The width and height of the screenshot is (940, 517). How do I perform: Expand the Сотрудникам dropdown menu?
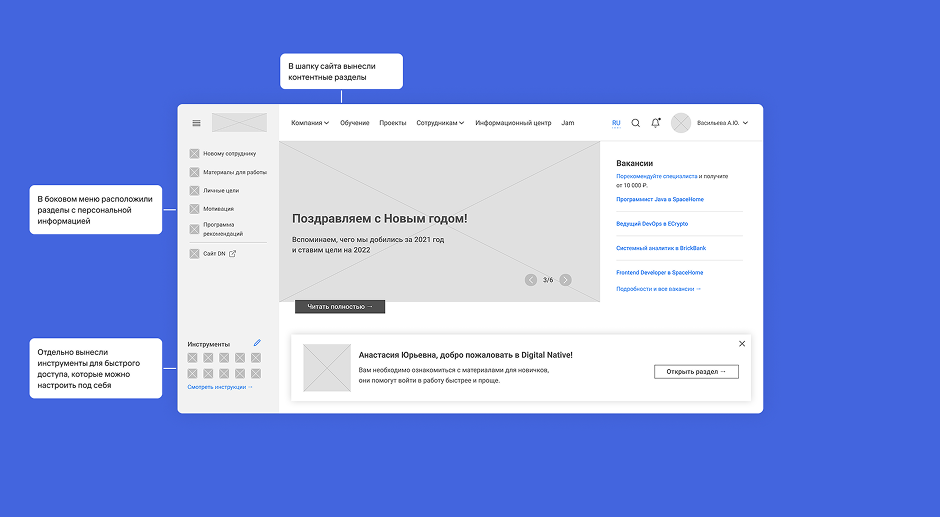click(440, 123)
